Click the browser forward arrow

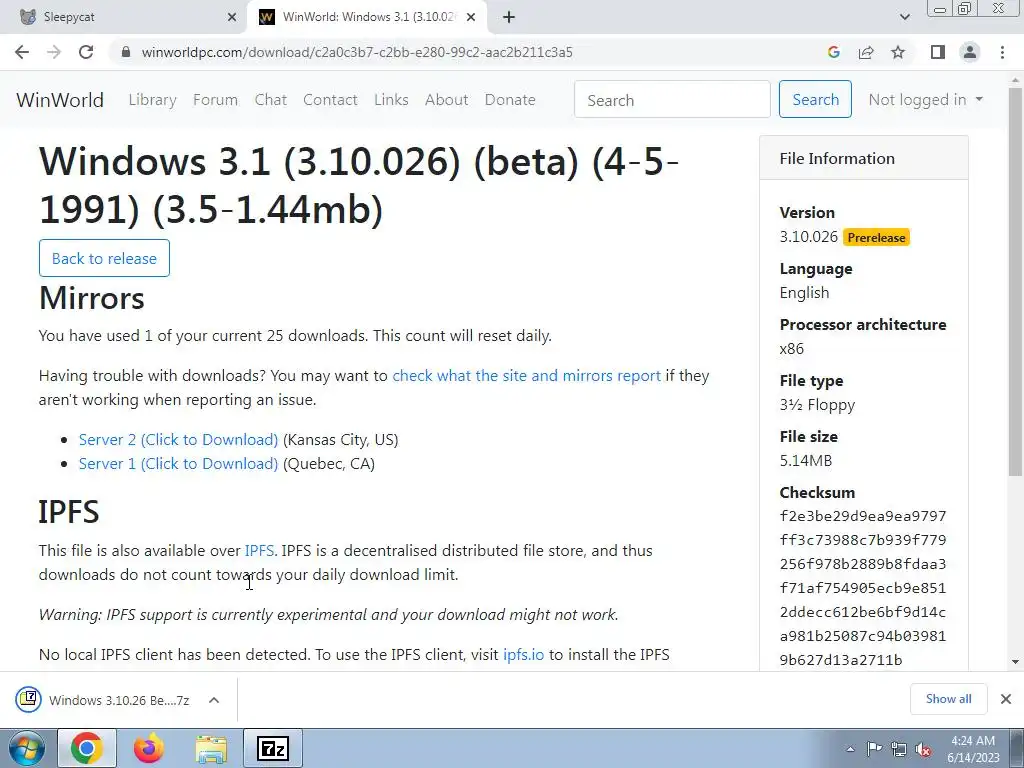pyautogui.click(x=54, y=52)
